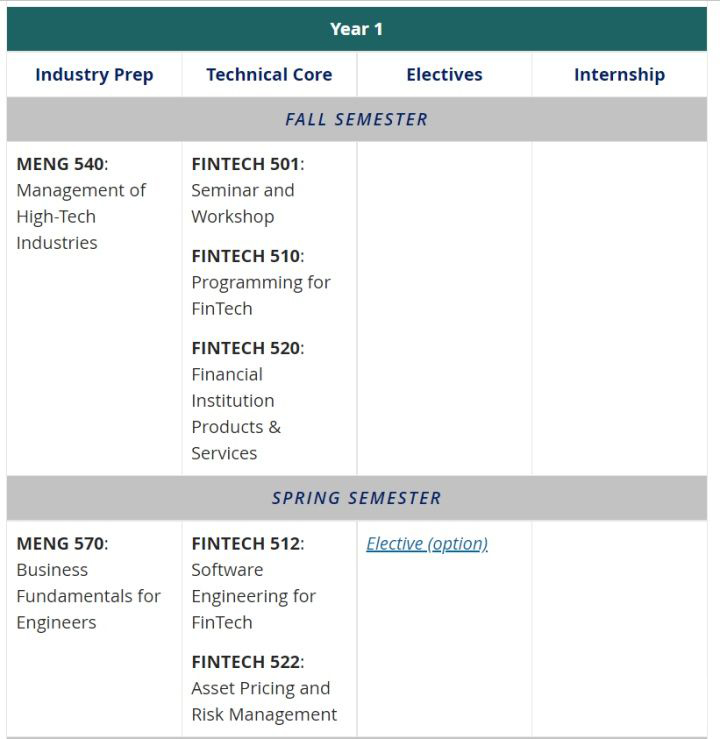The width and height of the screenshot is (720, 739).
Task: Click the Spring Semester section row
Action: (357, 498)
